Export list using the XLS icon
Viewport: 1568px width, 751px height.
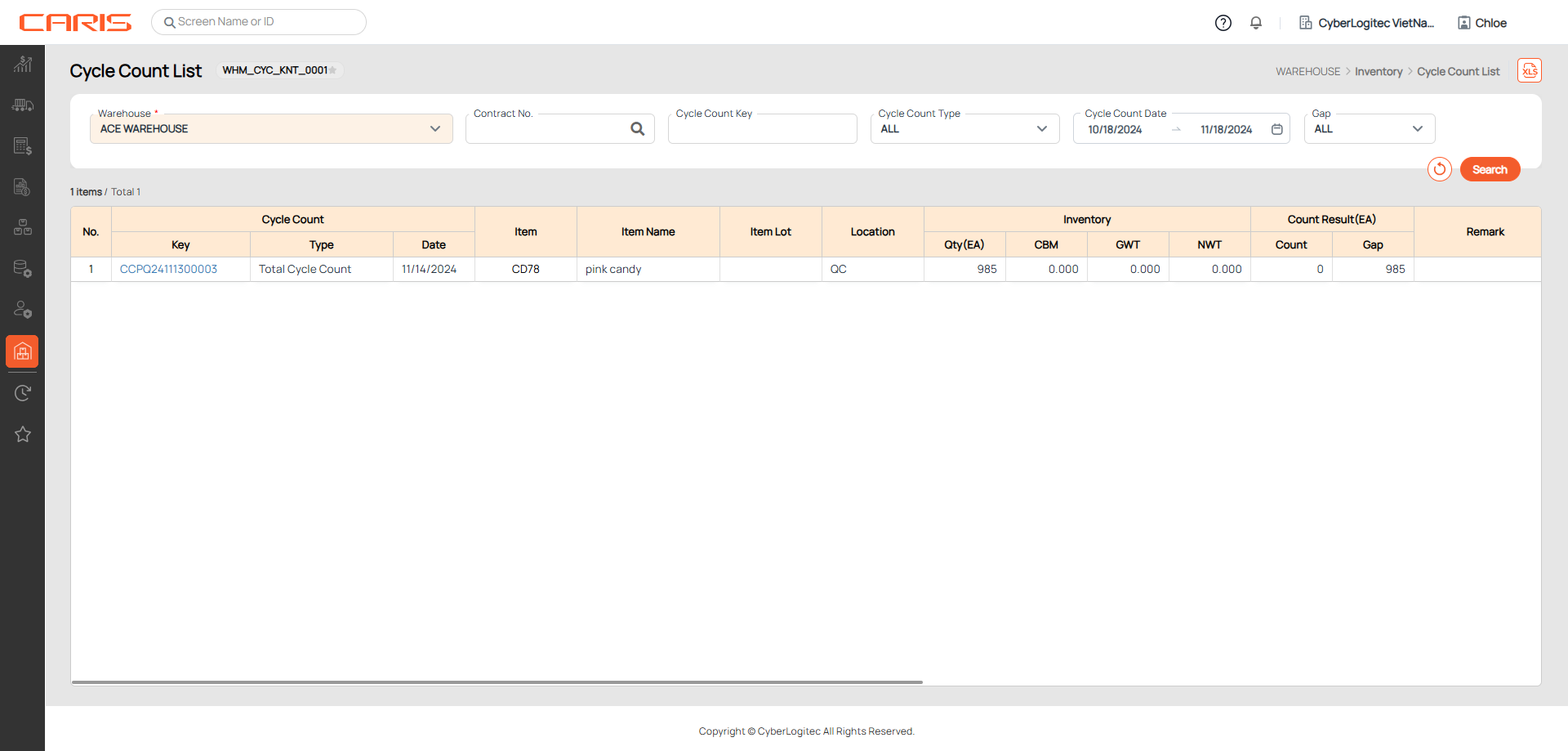coord(1529,71)
